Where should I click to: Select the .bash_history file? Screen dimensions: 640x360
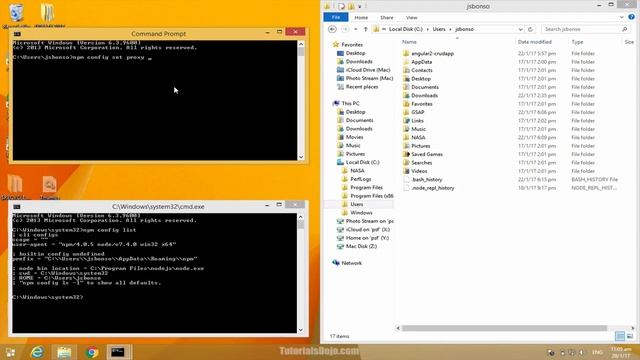pos(427,180)
